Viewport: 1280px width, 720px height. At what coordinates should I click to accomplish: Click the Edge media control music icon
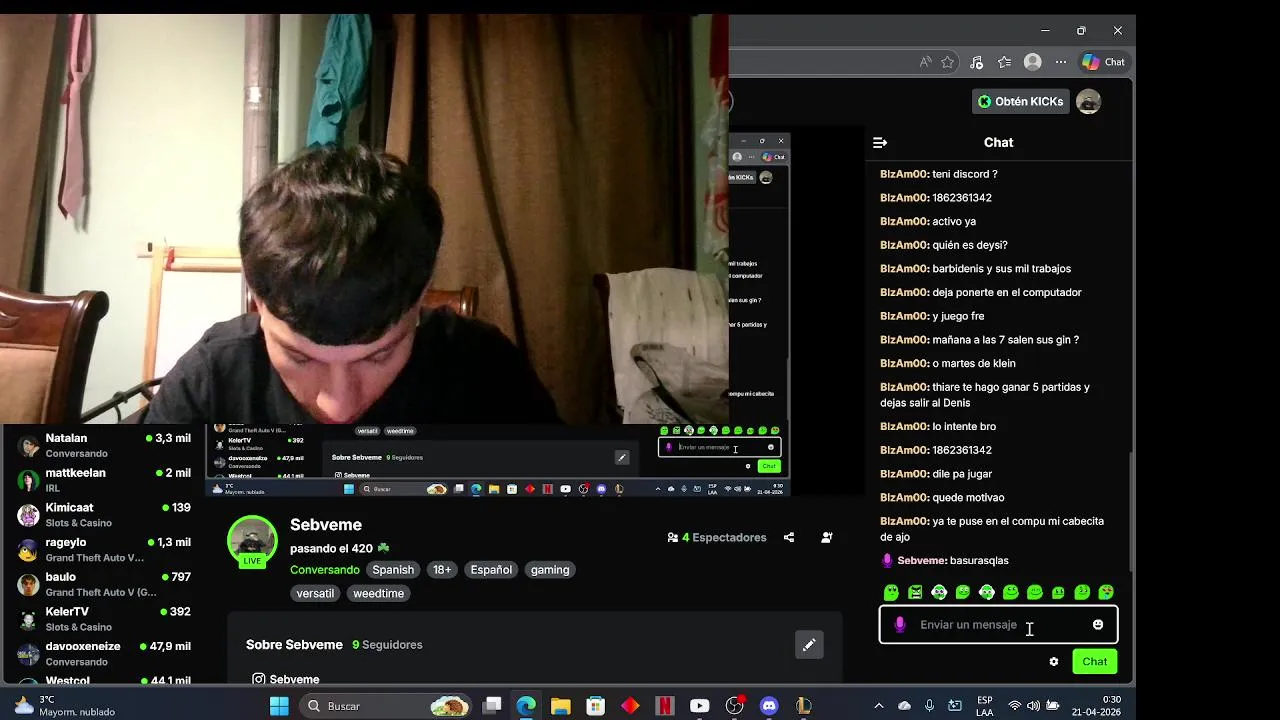click(x=977, y=62)
